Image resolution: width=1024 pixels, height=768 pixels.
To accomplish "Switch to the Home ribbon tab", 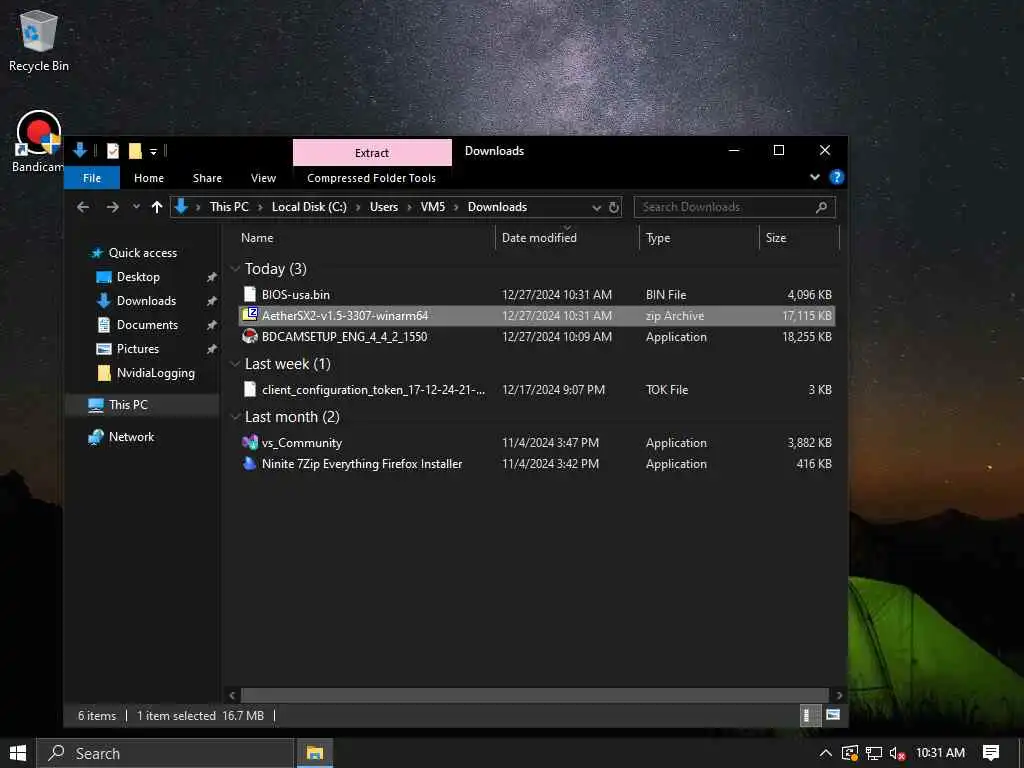I will 149,178.
